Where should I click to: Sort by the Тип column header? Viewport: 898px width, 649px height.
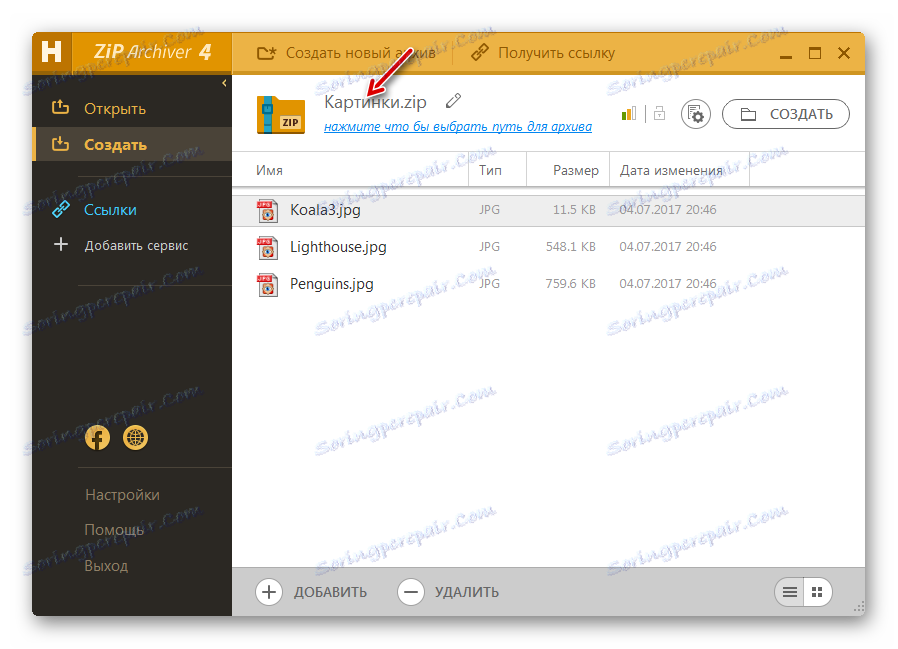tap(497, 170)
